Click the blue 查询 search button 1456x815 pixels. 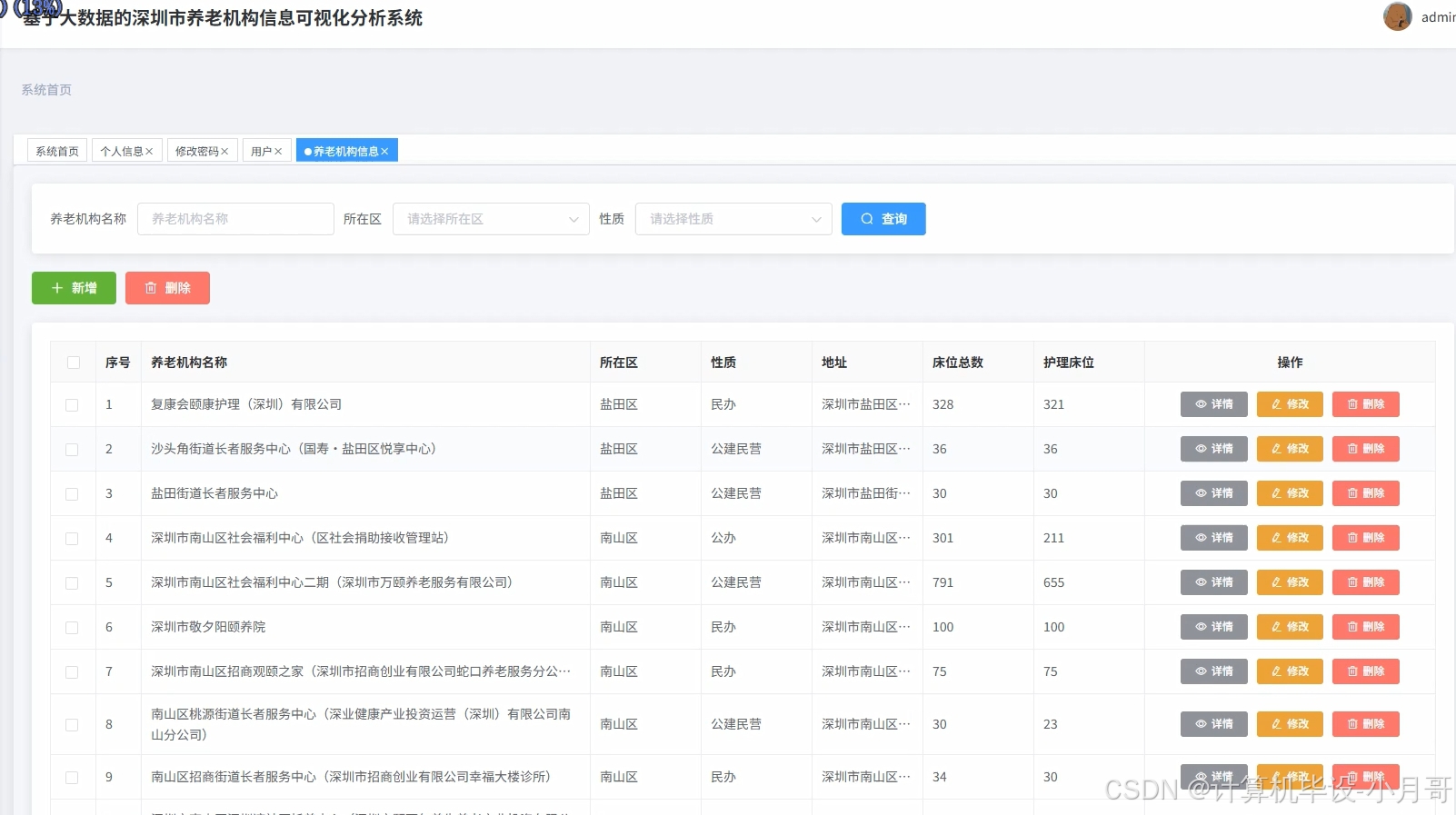click(x=883, y=219)
